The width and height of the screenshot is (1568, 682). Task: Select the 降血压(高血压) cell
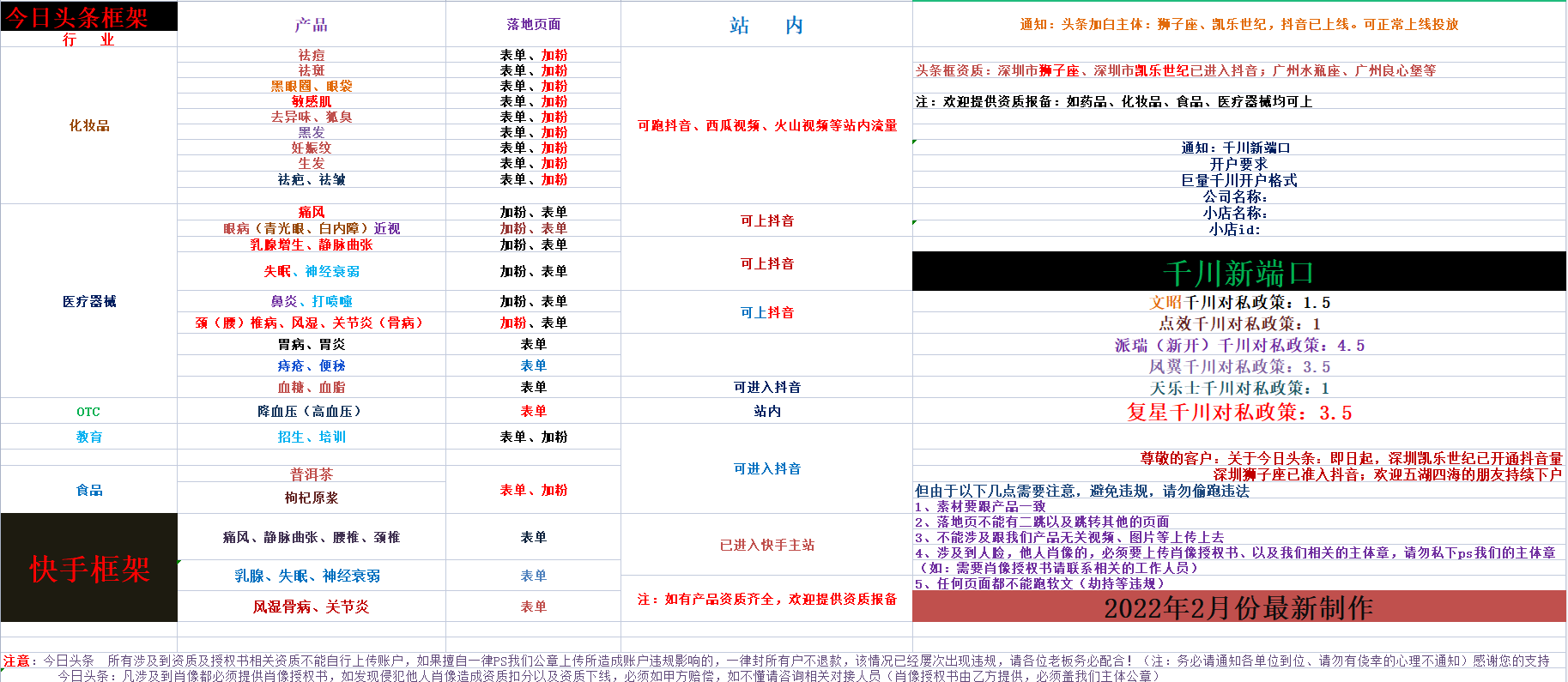tap(312, 411)
